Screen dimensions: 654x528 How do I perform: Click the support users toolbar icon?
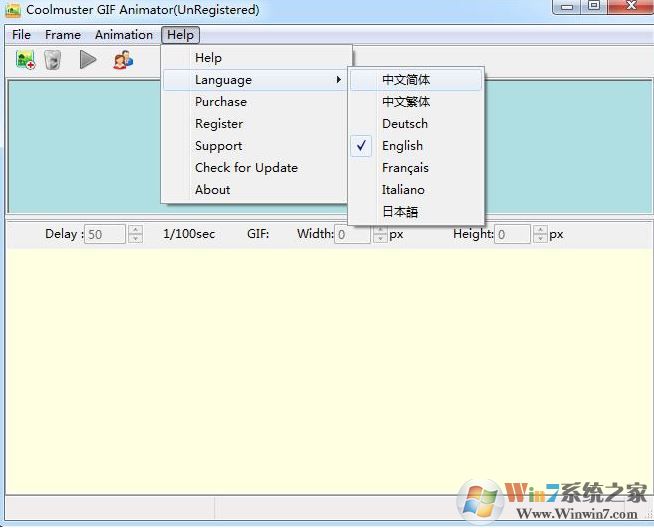(123, 60)
